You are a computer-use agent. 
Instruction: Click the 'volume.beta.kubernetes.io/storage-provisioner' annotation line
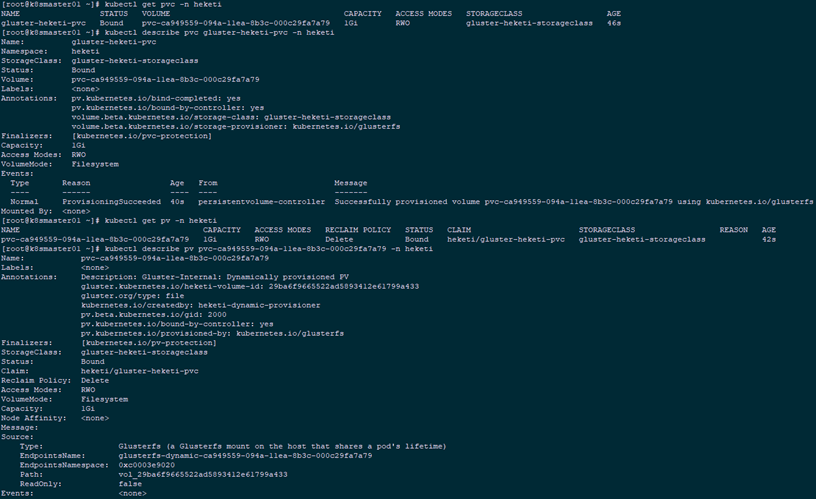tap(236, 126)
